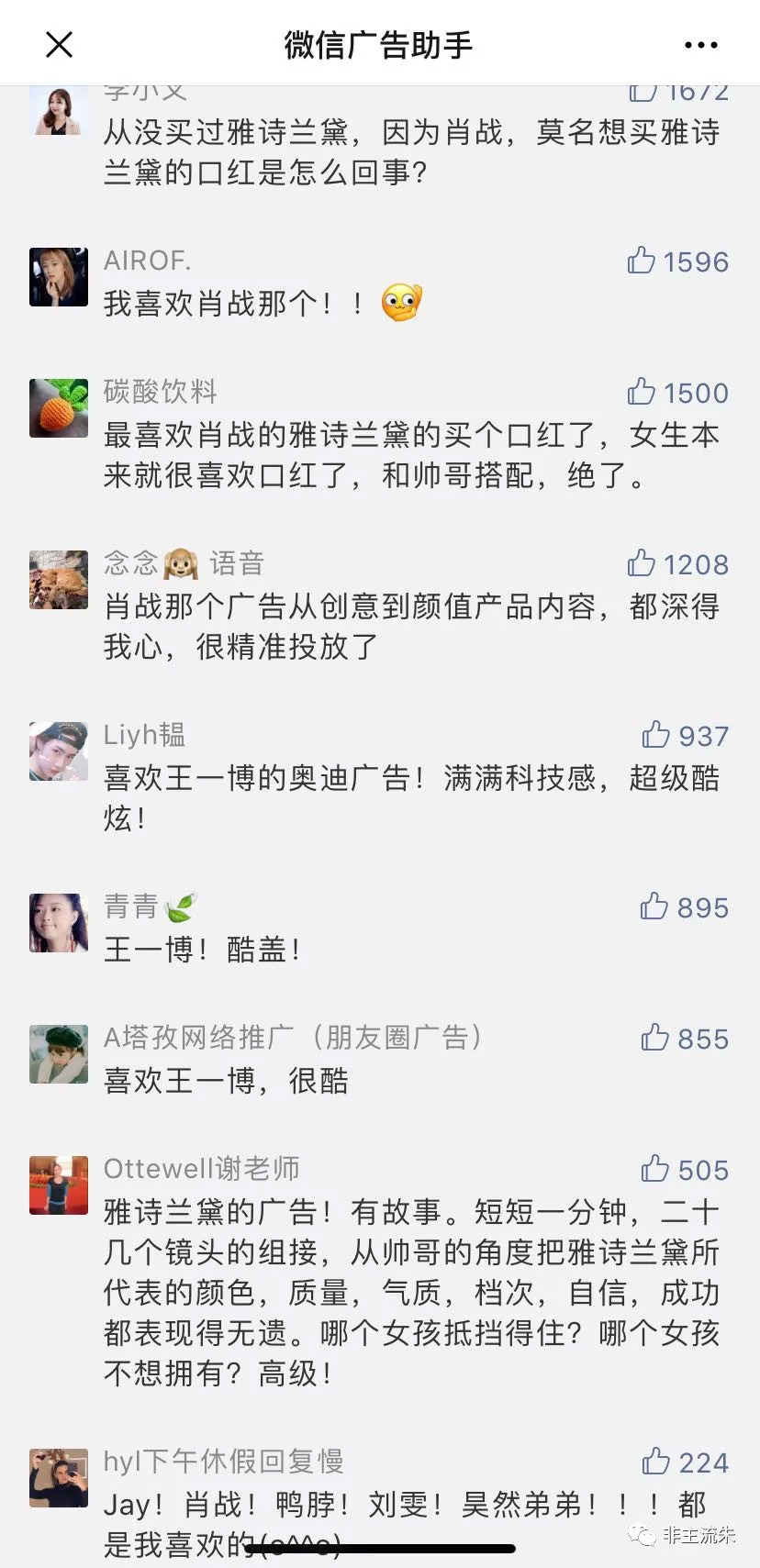Tap the like icon on Liyh韫's comment
760x1568 pixels.
[x=655, y=736]
